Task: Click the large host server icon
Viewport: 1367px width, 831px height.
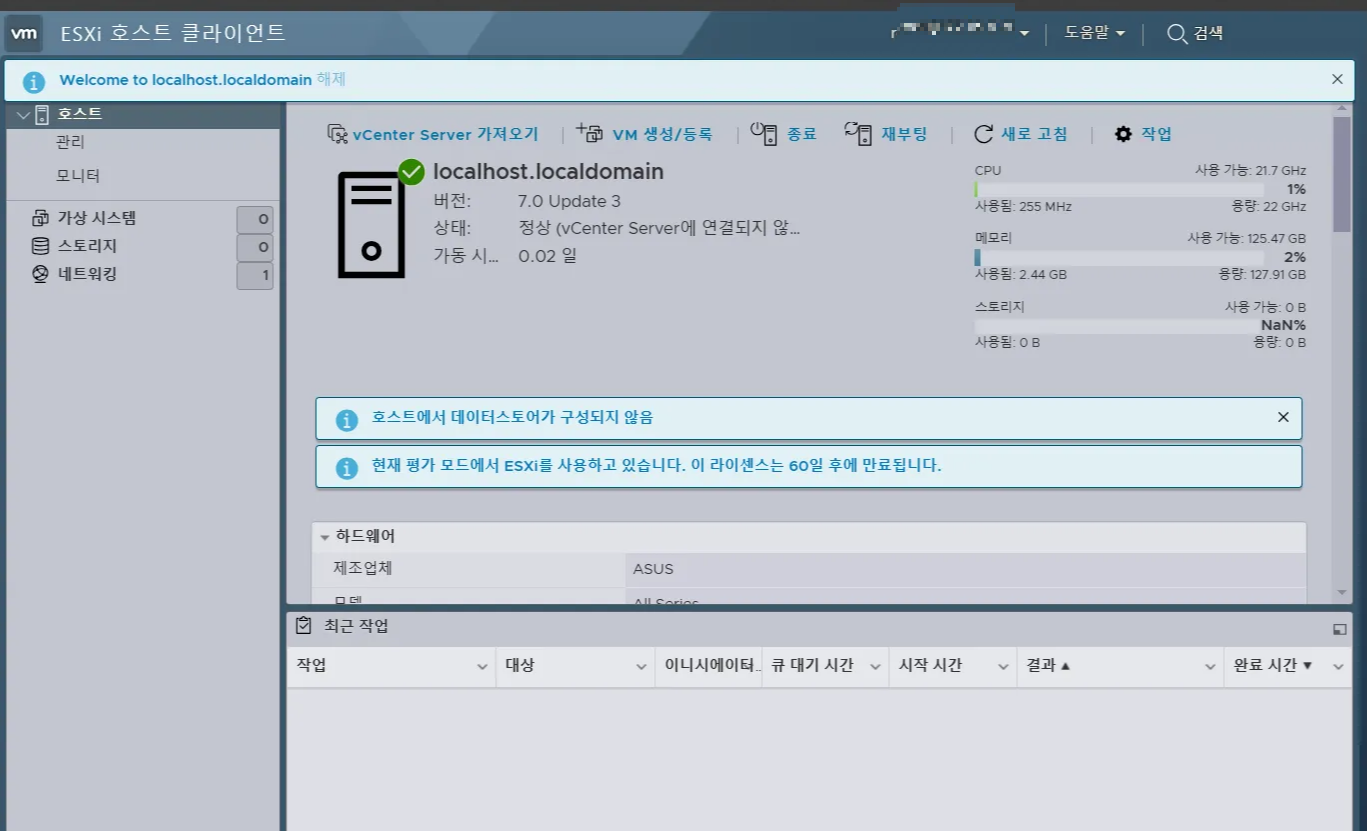Action: (x=371, y=225)
